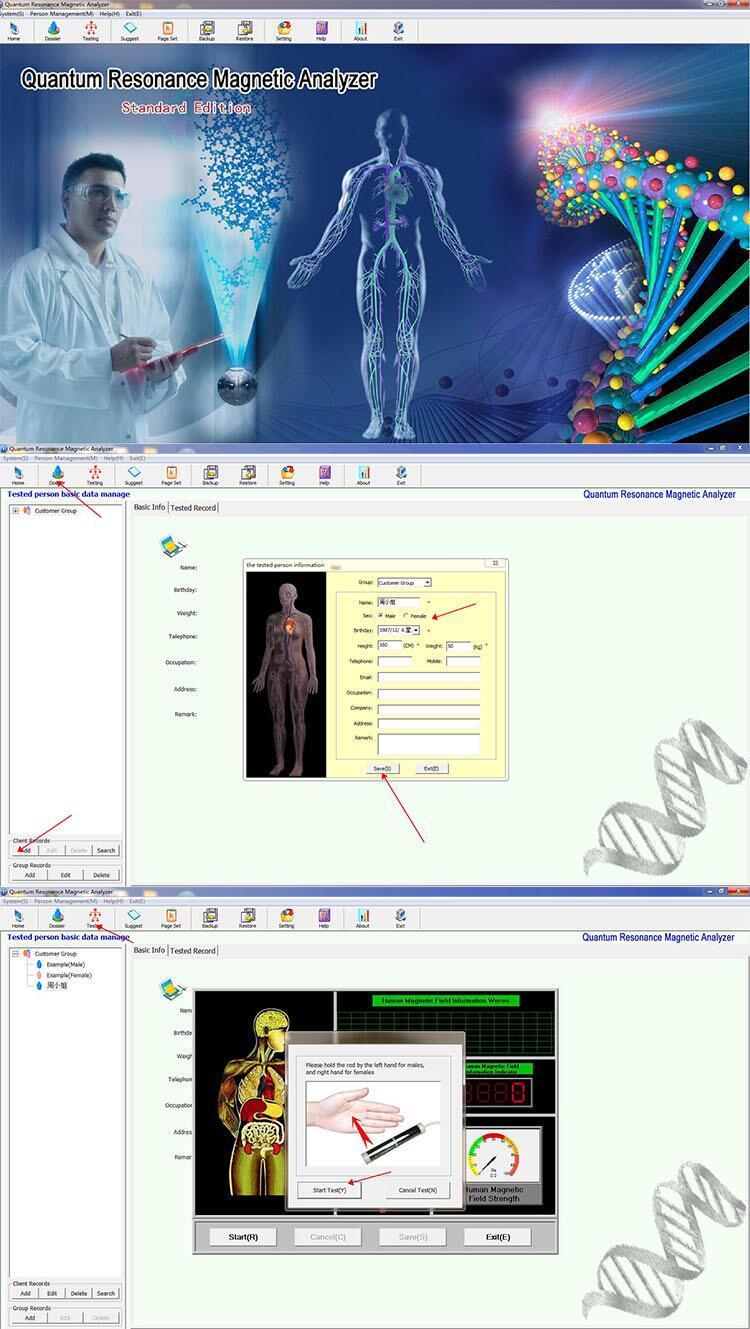Open Suggest in middle window toolbar
The width and height of the screenshot is (750, 1329).
tap(133, 475)
